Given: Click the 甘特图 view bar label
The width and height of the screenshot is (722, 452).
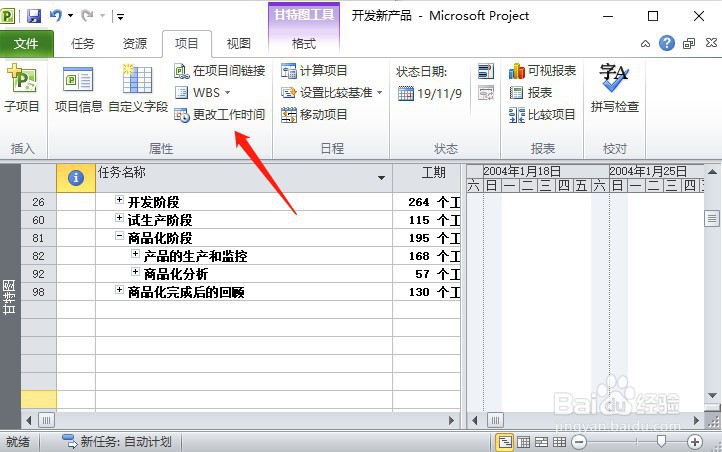Looking at the screenshot, I should tap(10, 297).
